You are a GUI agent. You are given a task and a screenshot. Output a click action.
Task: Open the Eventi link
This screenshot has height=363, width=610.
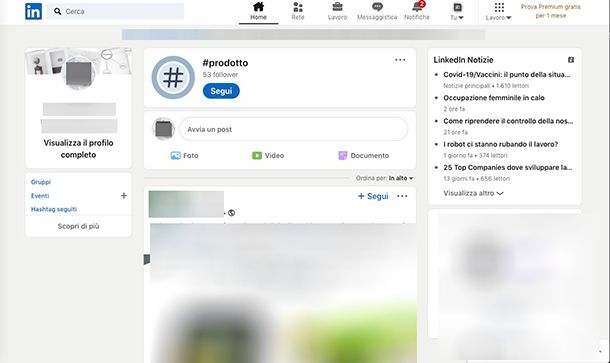point(40,196)
